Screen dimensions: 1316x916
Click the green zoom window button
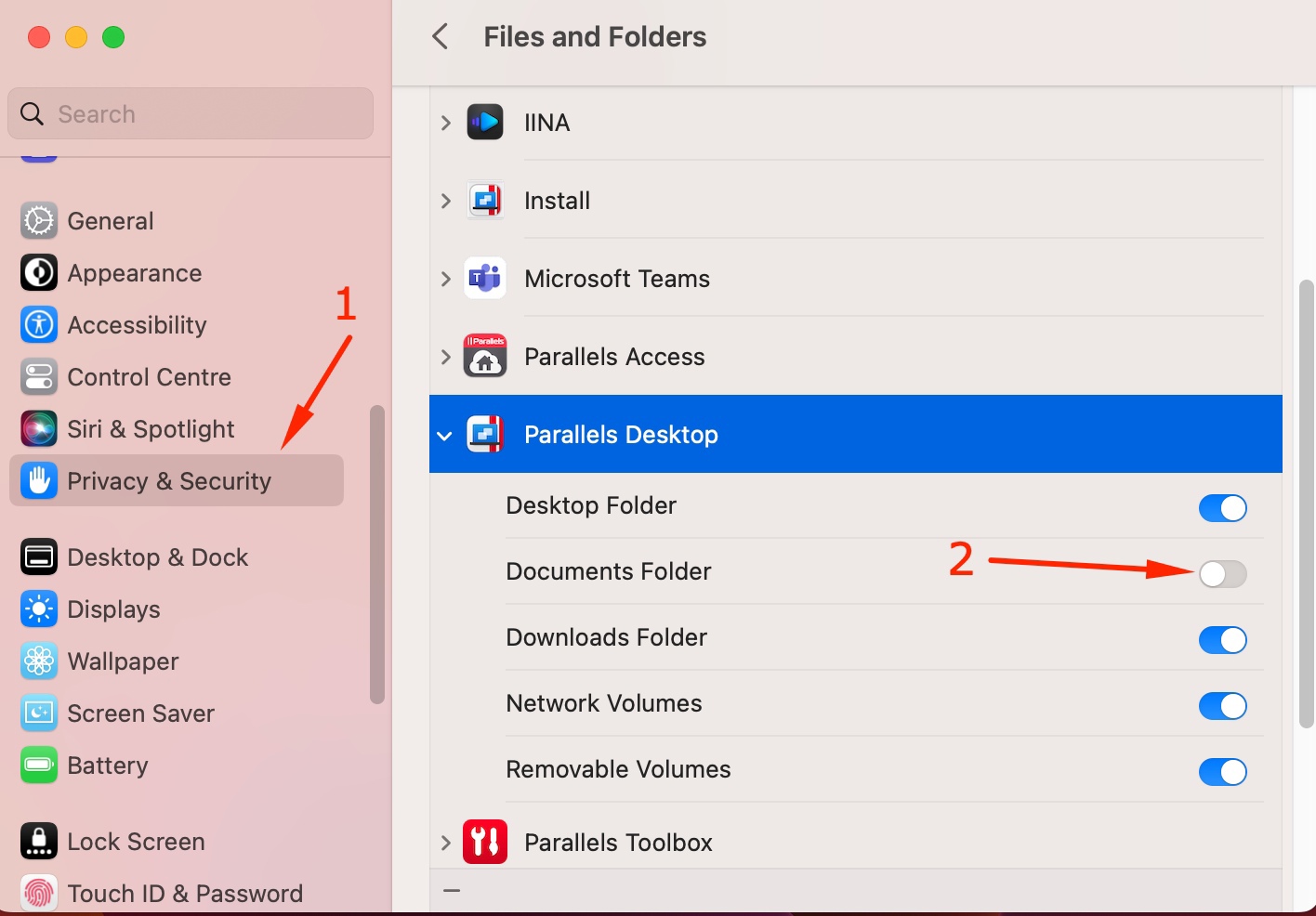(113, 37)
